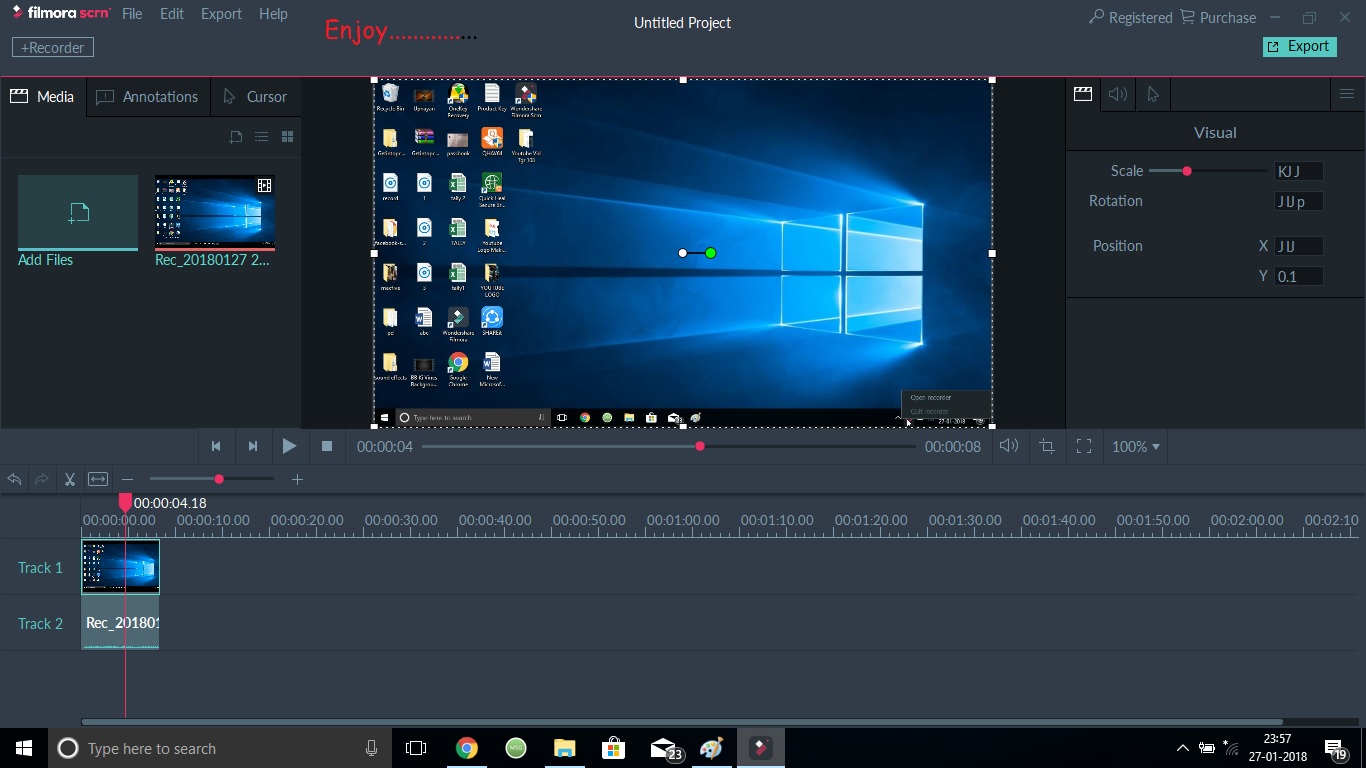The width and height of the screenshot is (1366, 768).
Task: Open the Windows Start menu
Action: pyautogui.click(x=24, y=748)
